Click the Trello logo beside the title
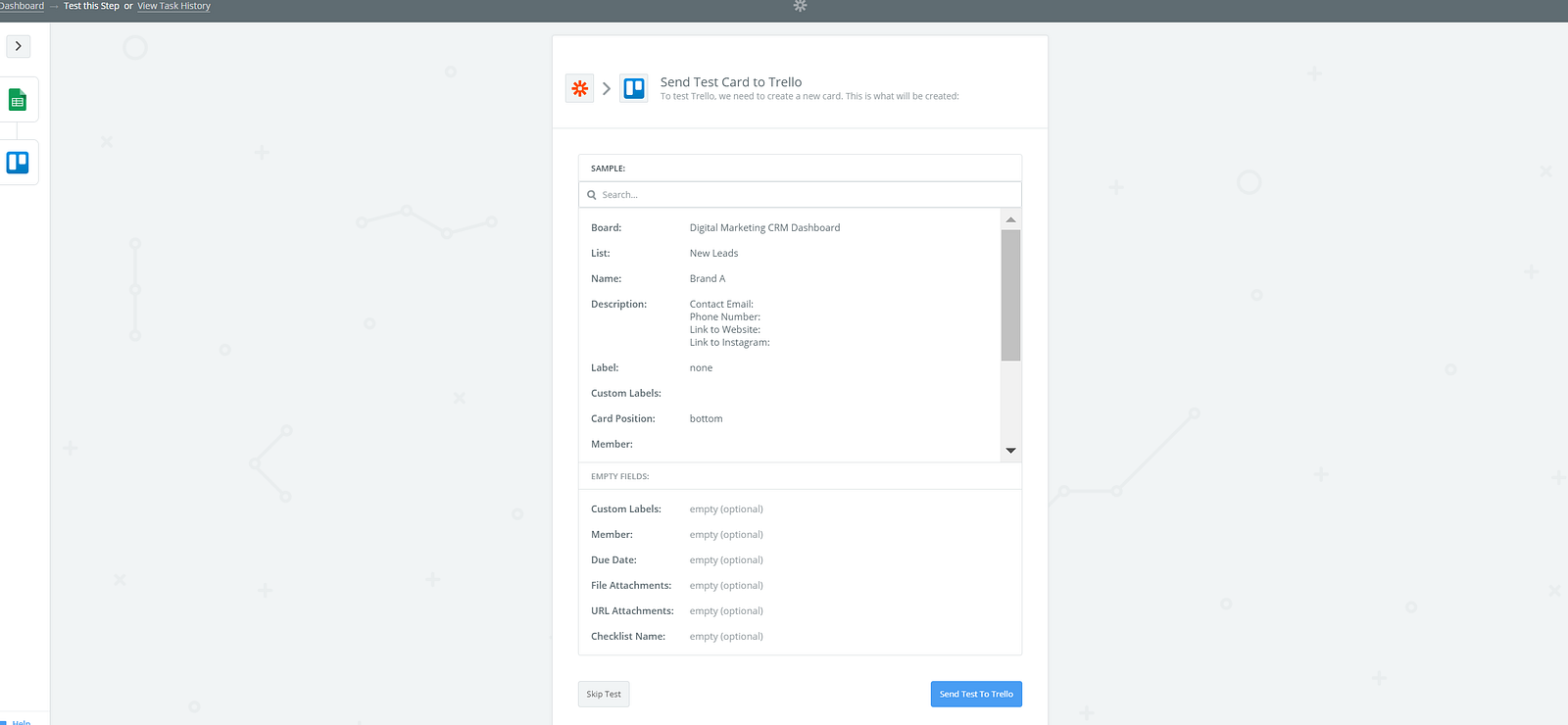 coord(634,88)
